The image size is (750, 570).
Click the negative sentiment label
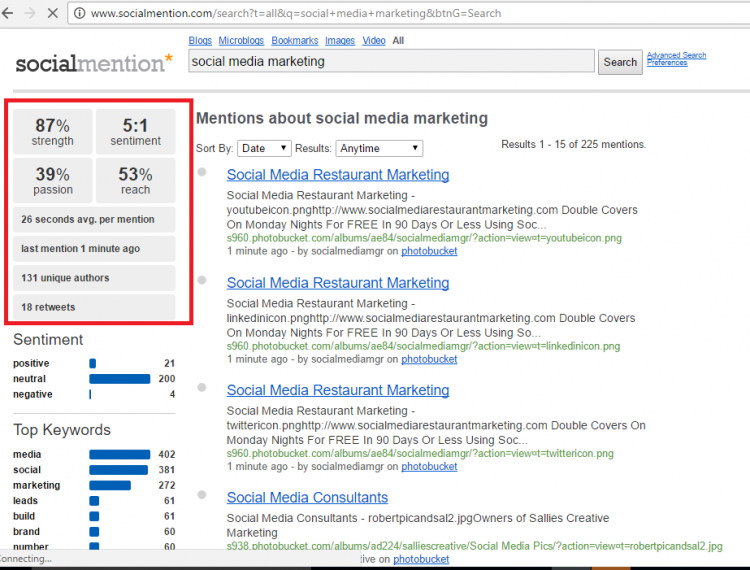[33, 394]
